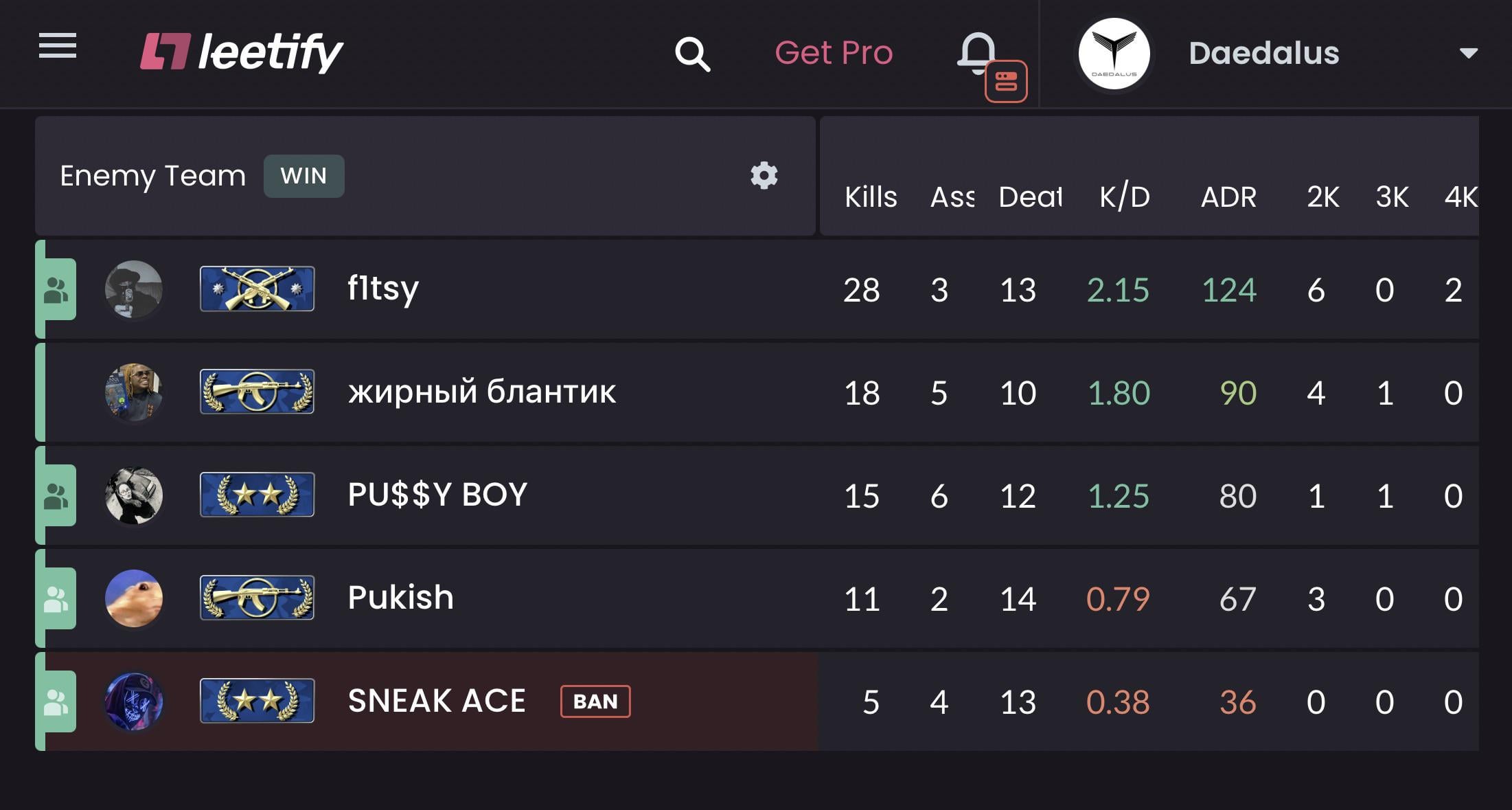Click the WIN badge beside Enemy Team

[303, 176]
